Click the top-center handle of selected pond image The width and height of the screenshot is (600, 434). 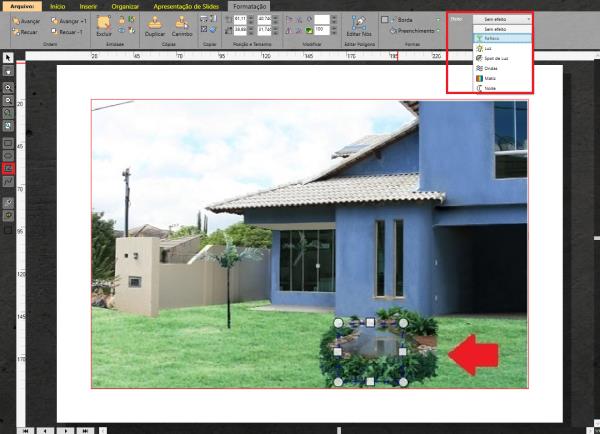pyautogui.click(x=370, y=323)
